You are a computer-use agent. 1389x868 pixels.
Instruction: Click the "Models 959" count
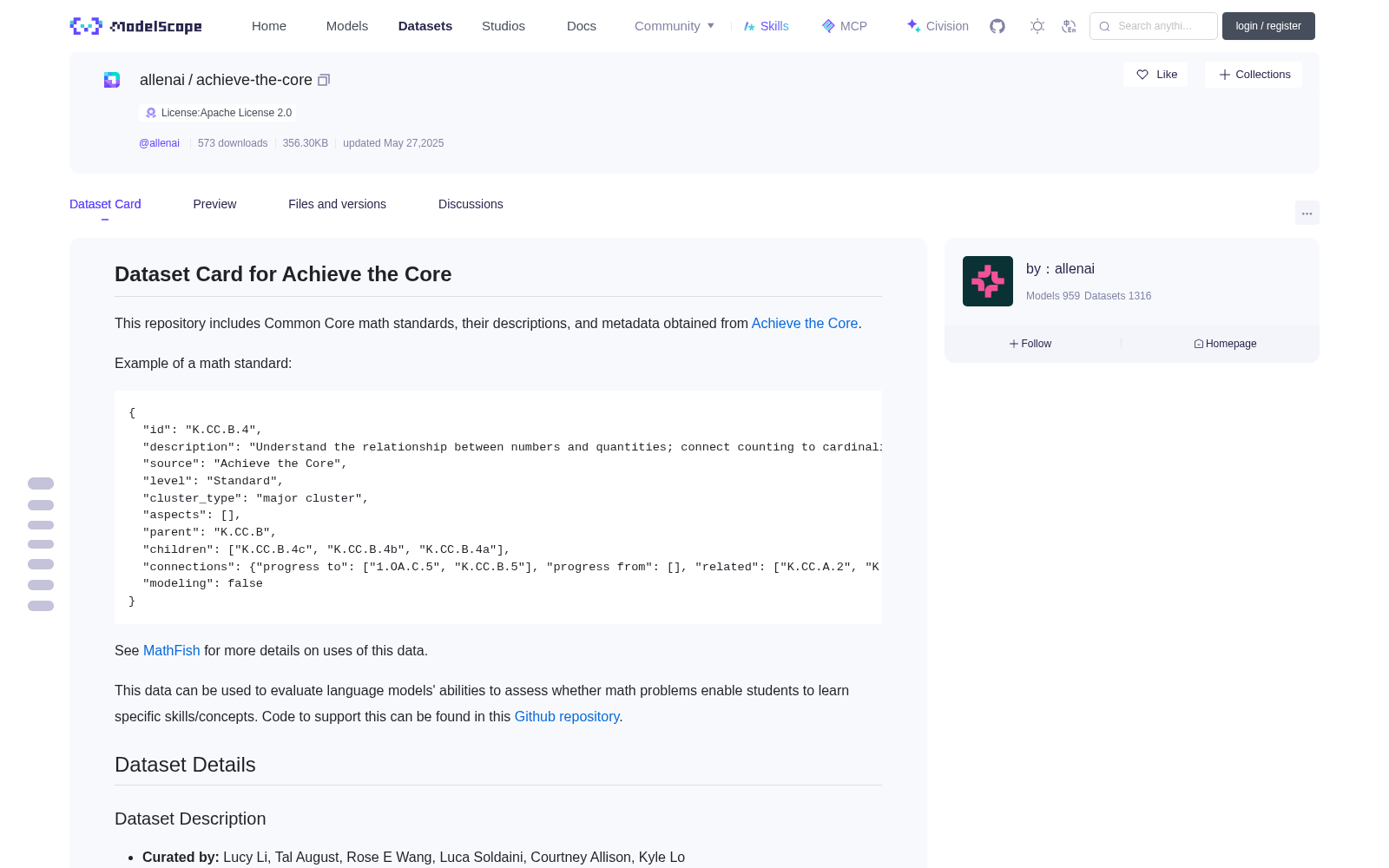point(1053,296)
